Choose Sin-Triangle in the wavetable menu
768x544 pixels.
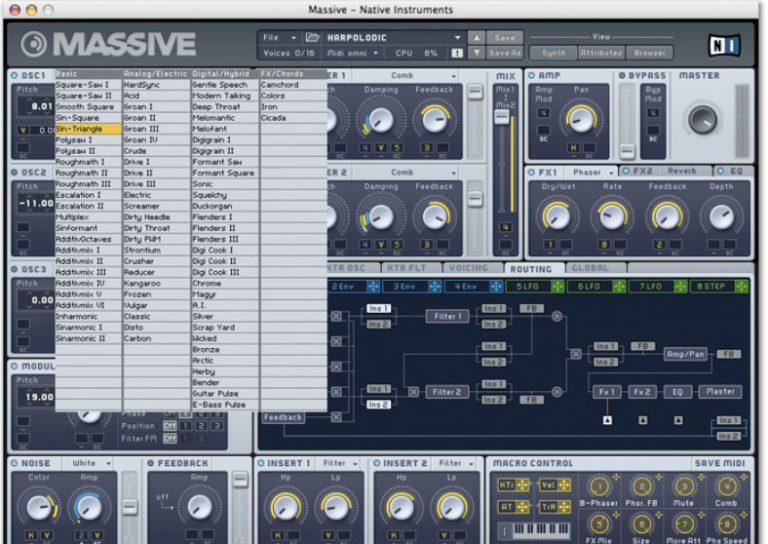coord(88,129)
